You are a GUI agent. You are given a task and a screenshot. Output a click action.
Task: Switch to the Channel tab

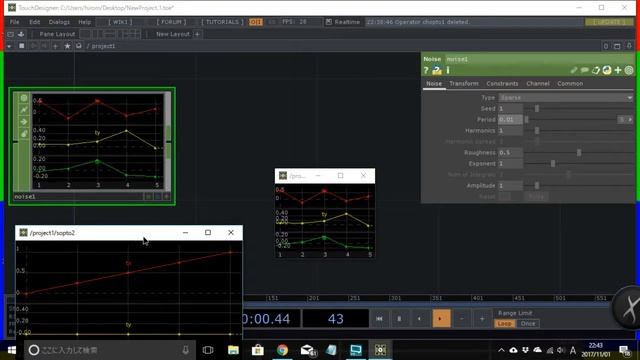tap(538, 84)
